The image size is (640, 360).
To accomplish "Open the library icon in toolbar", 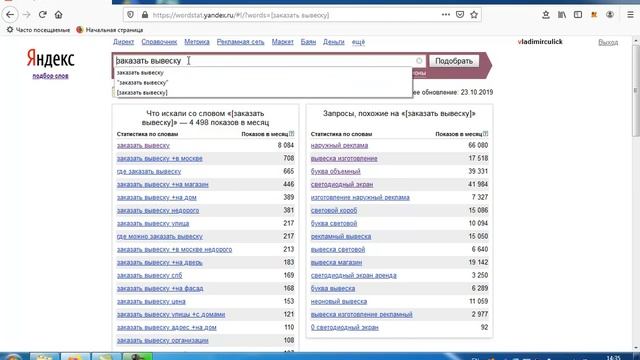I will click(x=562, y=15).
